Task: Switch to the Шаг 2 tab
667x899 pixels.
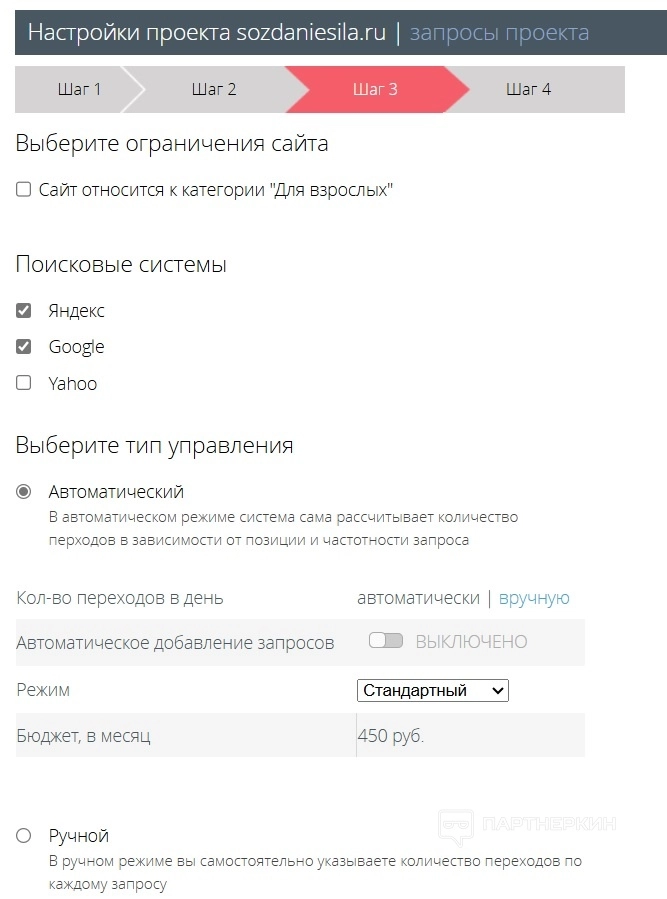Action: [x=214, y=89]
